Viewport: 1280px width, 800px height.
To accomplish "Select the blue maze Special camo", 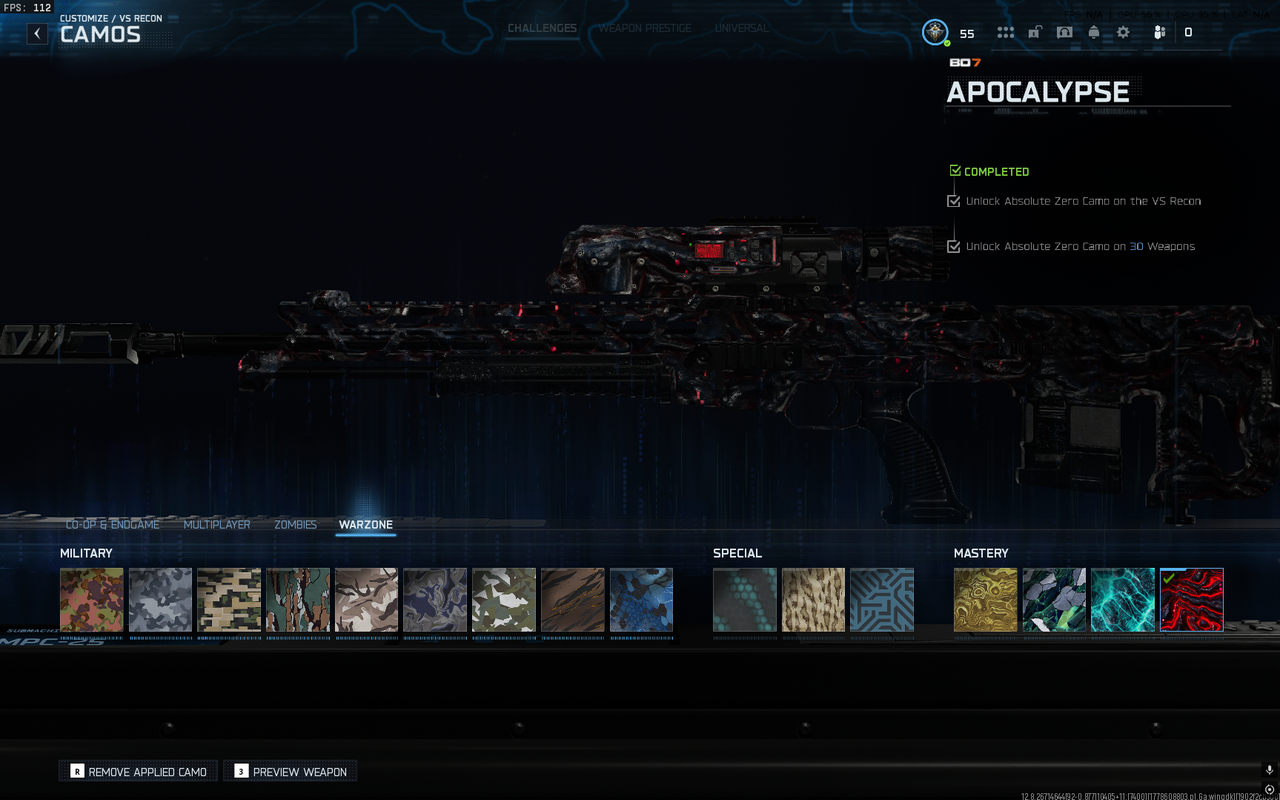I will (x=882, y=600).
